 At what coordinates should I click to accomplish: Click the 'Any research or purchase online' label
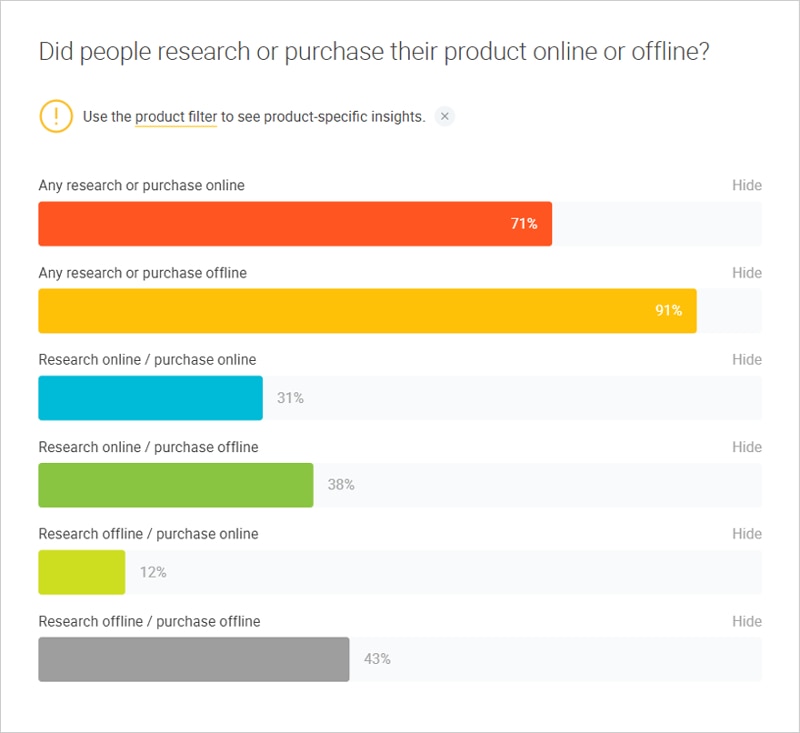pos(141,185)
